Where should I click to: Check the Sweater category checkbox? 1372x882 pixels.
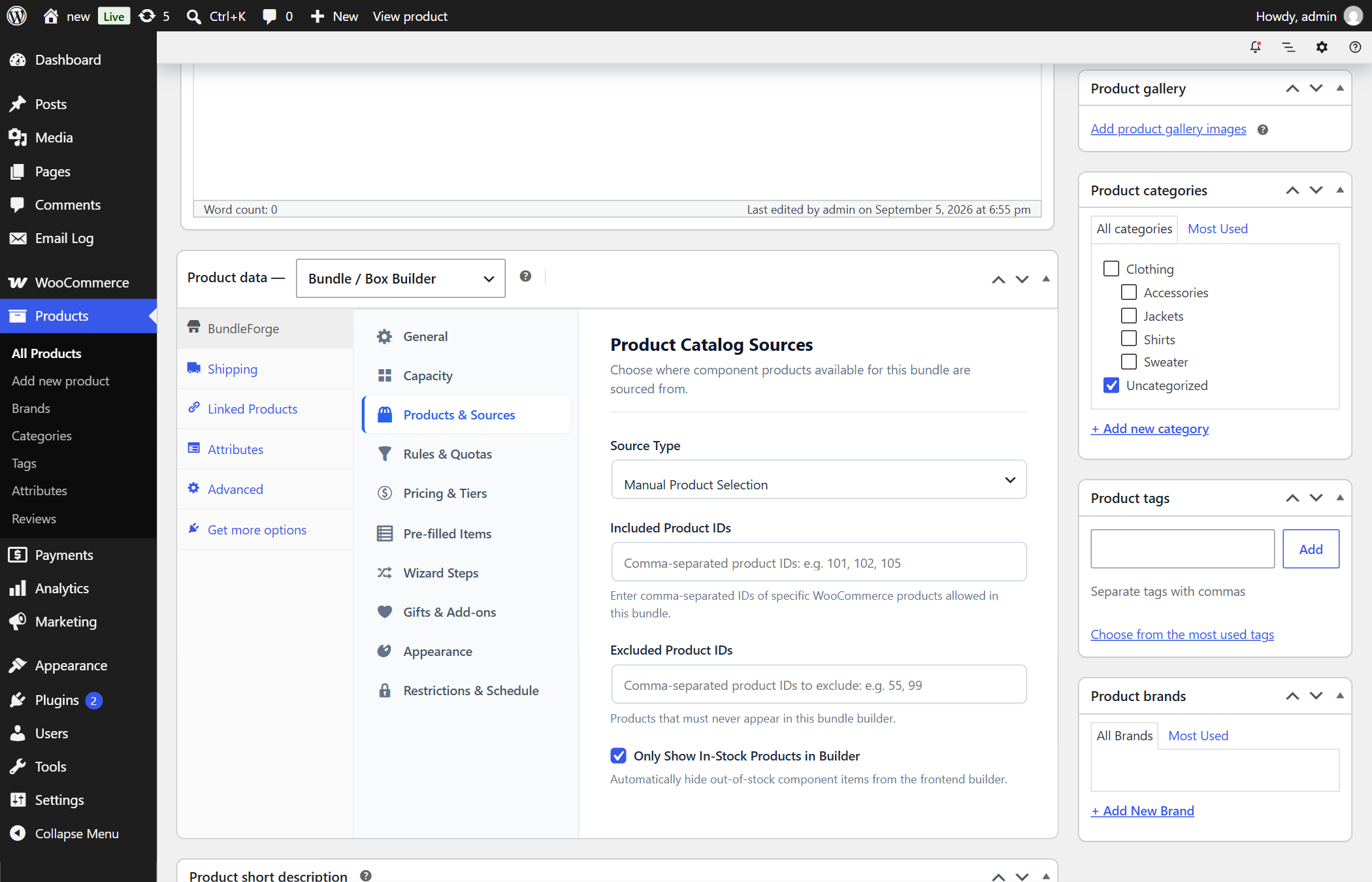pyautogui.click(x=1128, y=361)
